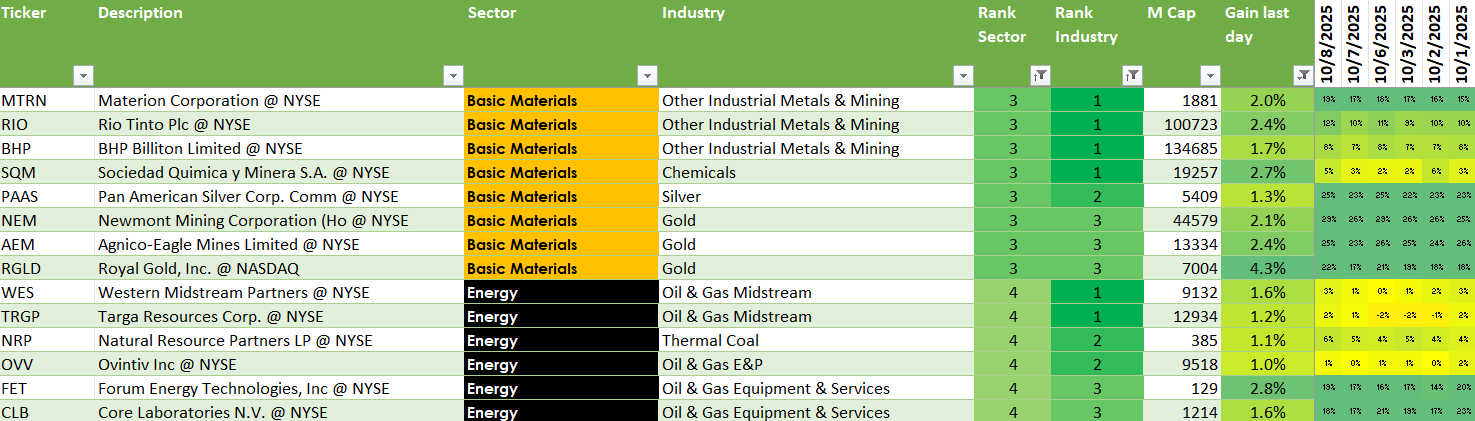This screenshot has height=421, width=1475.
Task: Click Royal Gold, Inc. @ NASDAQ cell
Action: 279,268
